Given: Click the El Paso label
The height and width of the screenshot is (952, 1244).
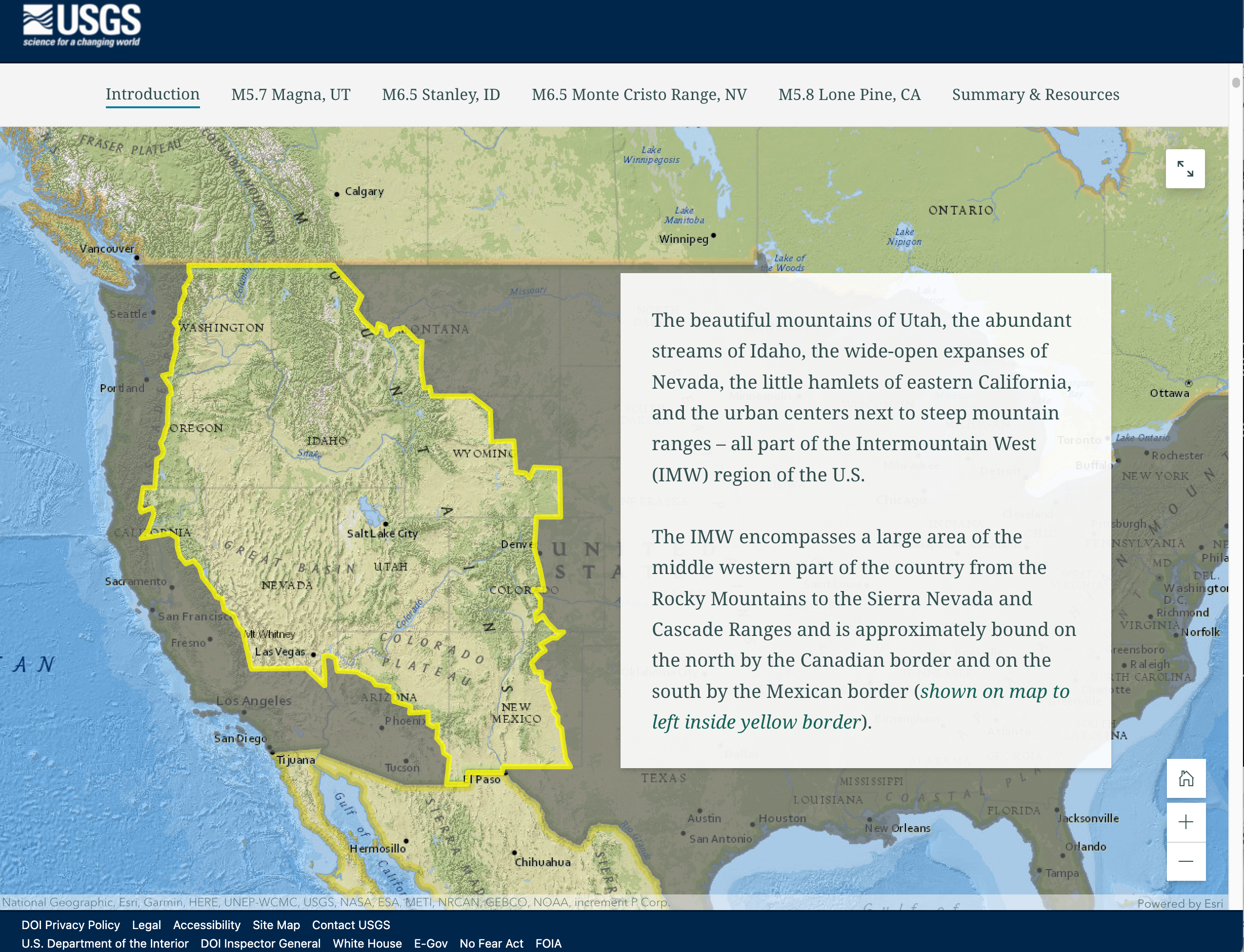Looking at the screenshot, I should pyautogui.click(x=482, y=779).
